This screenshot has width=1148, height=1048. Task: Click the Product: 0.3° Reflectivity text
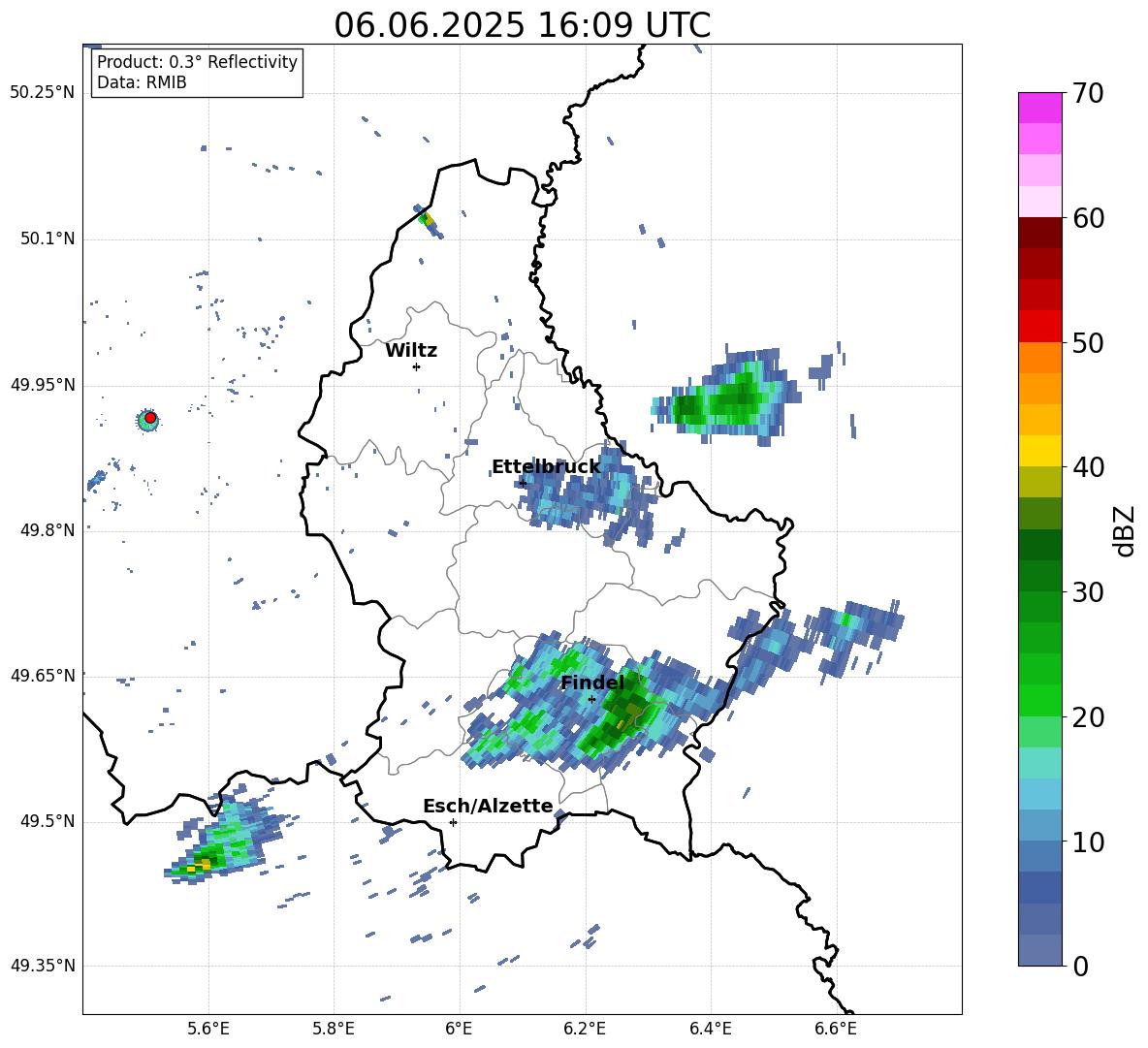(197, 62)
